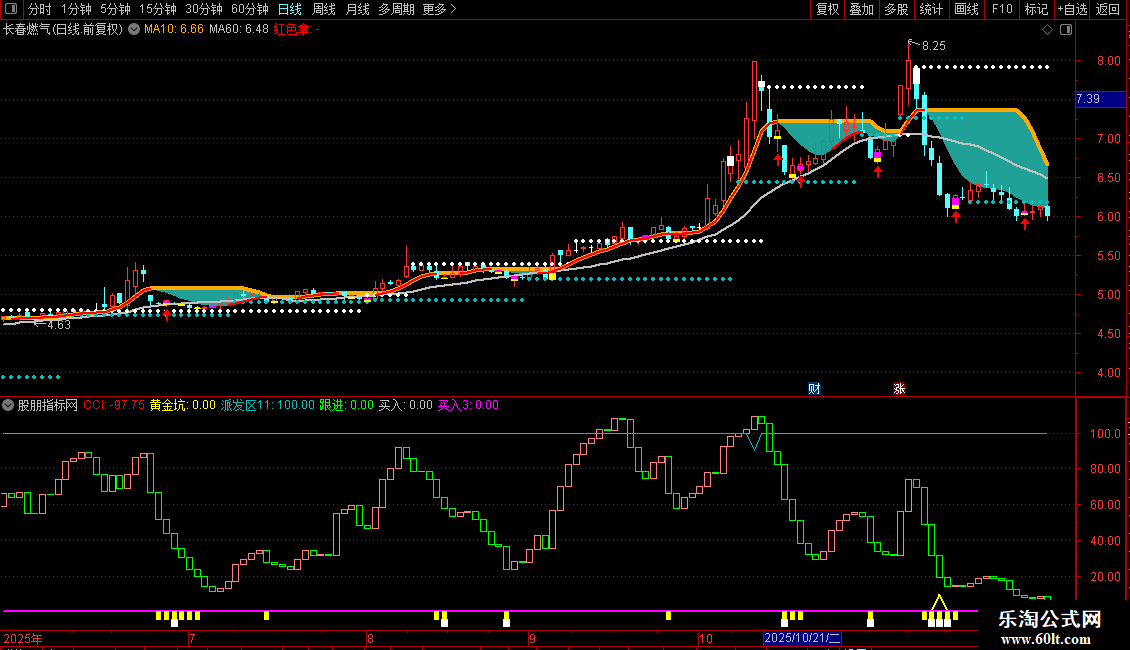Viewport: 1130px width, 650px height.
Task: Click the 买入3: 0.00 value
Action: click(x=468, y=405)
